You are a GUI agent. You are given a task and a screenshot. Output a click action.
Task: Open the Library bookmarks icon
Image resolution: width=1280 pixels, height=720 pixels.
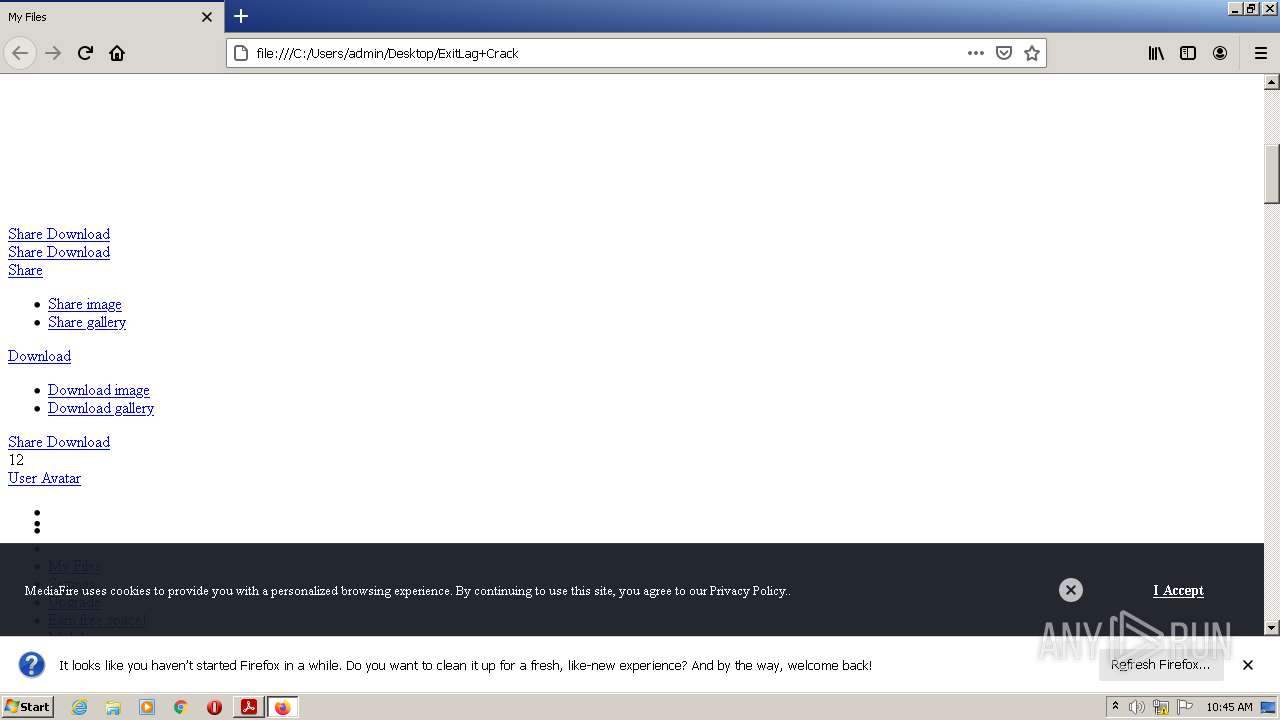[1156, 53]
